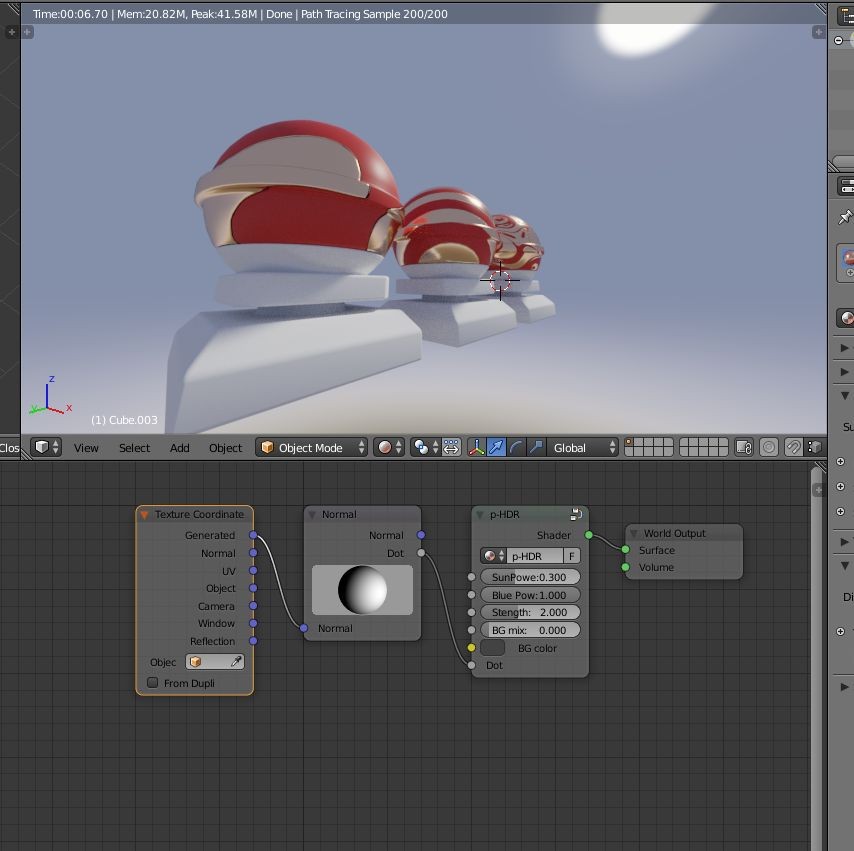This screenshot has width=854, height=851.
Task: Click the snap magnet icon in viewport header
Action: [x=794, y=447]
